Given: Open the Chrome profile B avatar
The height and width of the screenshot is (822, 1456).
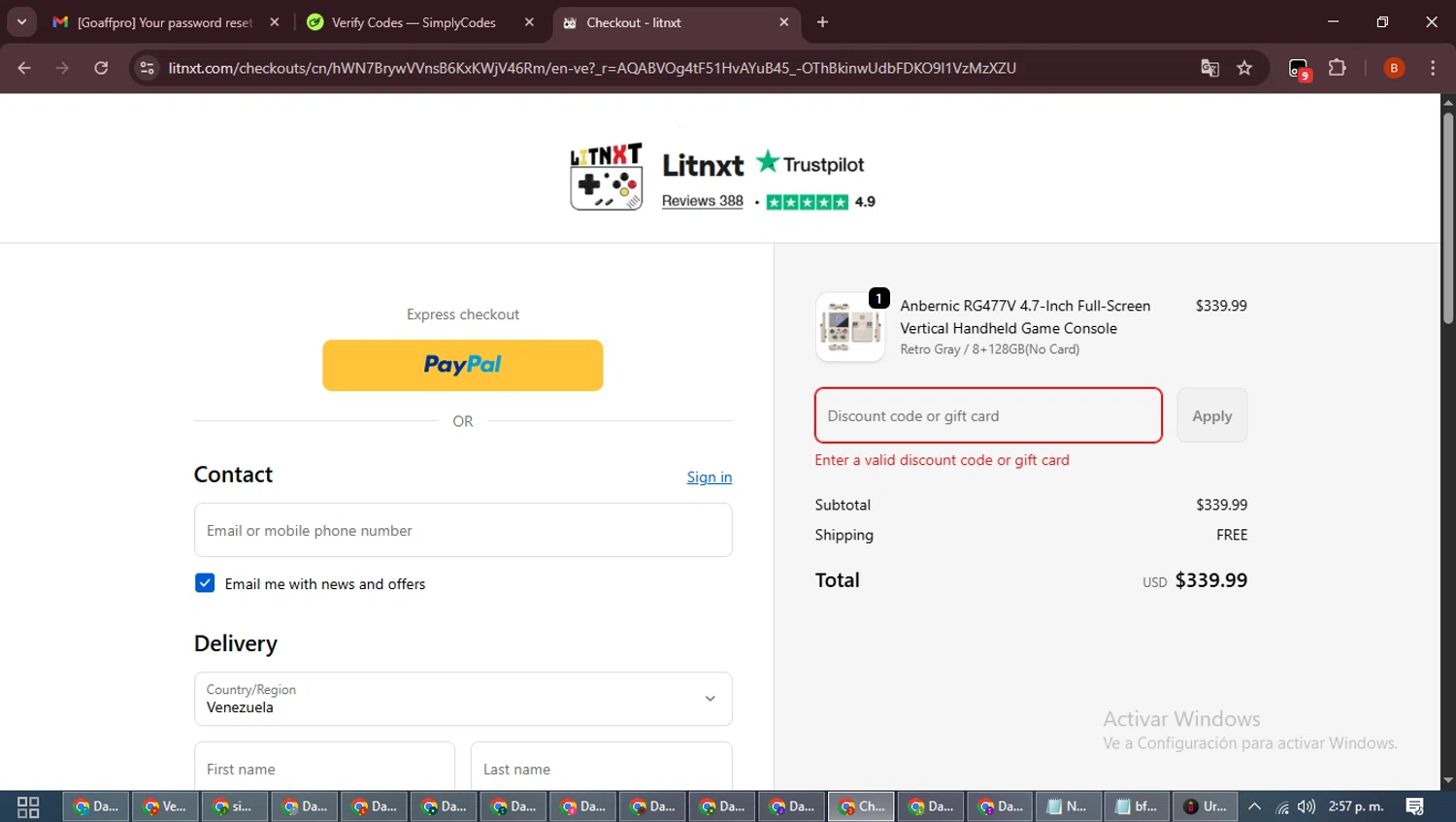Looking at the screenshot, I should [x=1394, y=68].
